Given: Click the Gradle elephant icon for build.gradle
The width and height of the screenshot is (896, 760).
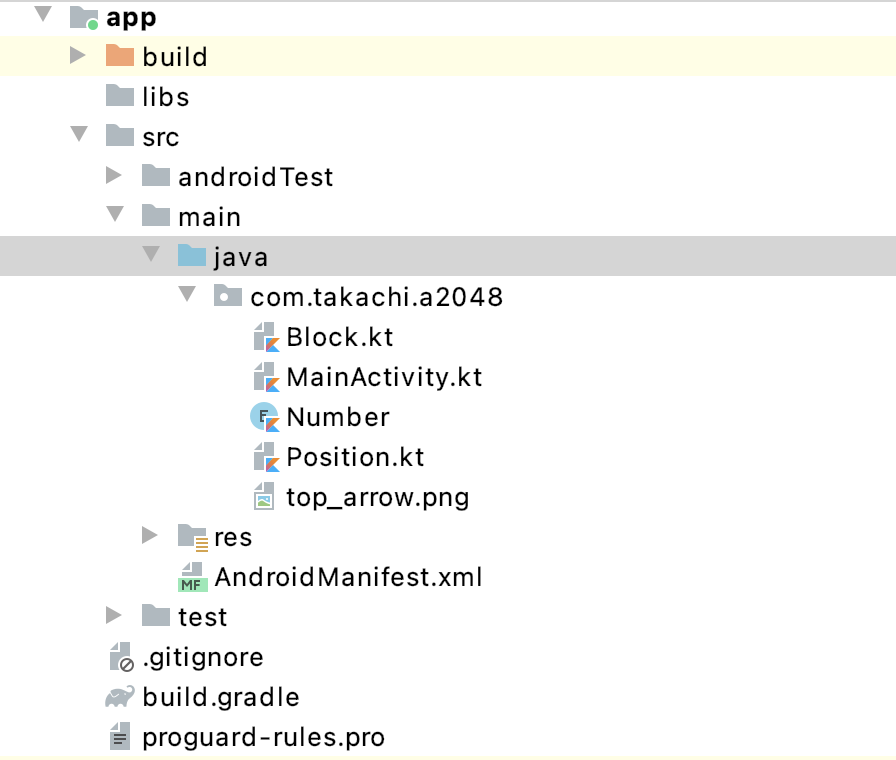Looking at the screenshot, I should [120, 697].
